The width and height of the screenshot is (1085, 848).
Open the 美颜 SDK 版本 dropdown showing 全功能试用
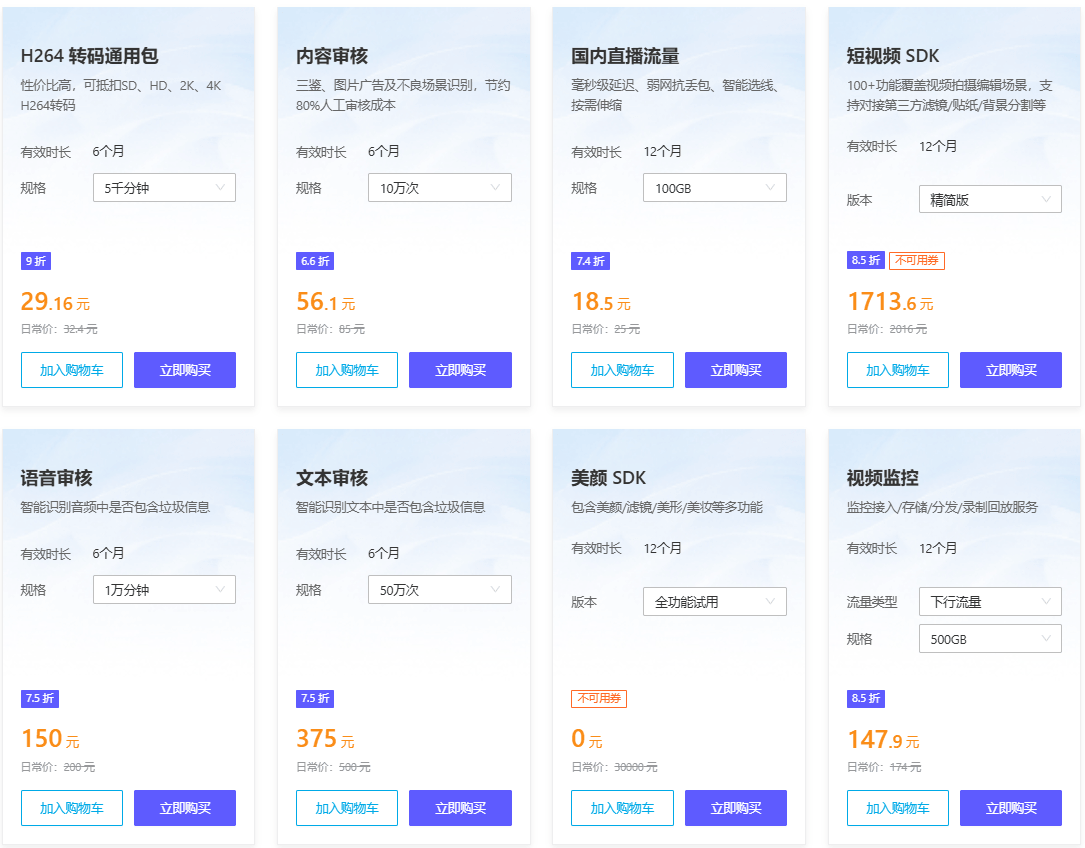pyautogui.click(x=714, y=601)
